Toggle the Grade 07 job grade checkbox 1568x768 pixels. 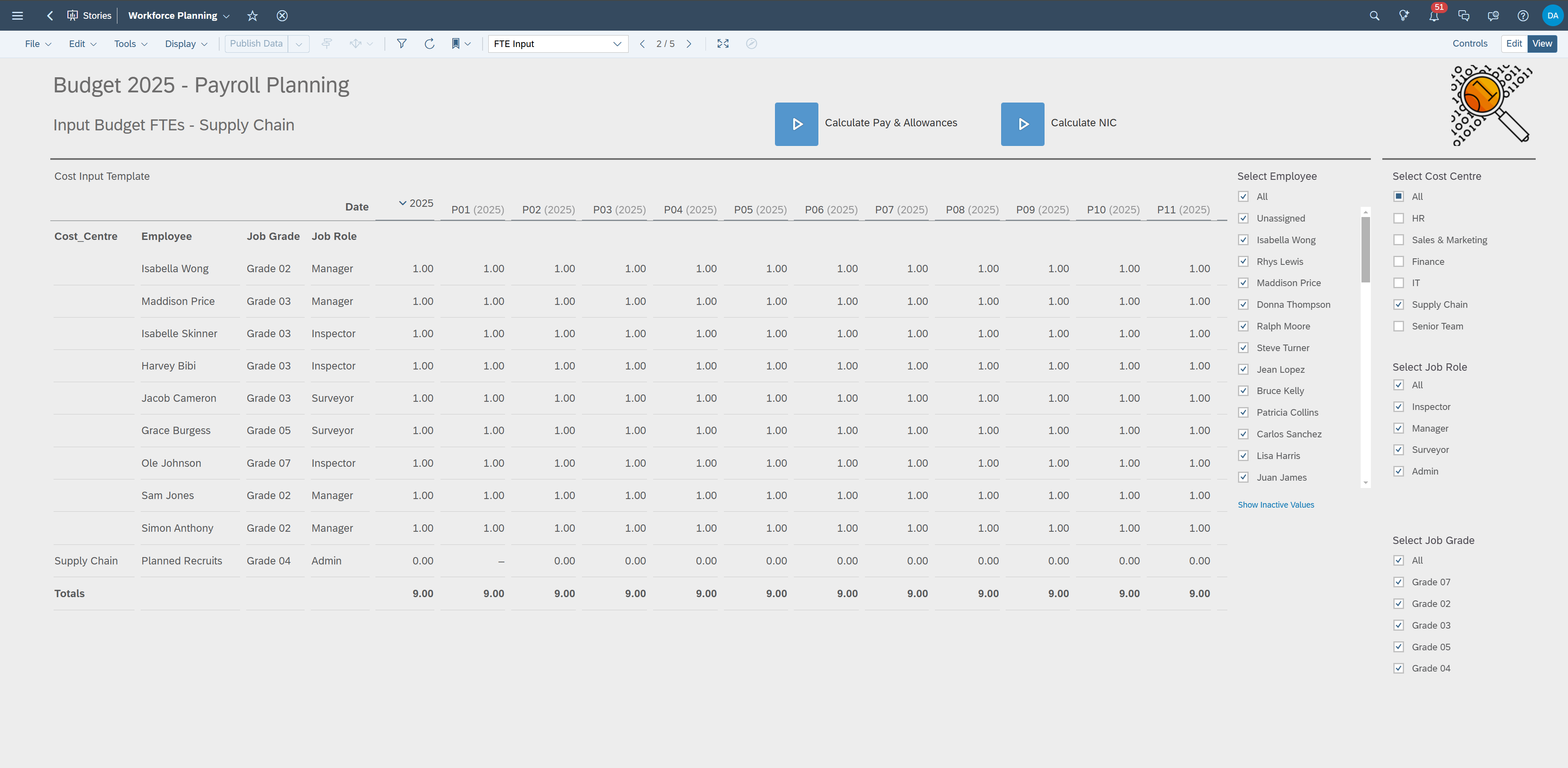(x=1399, y=582)
